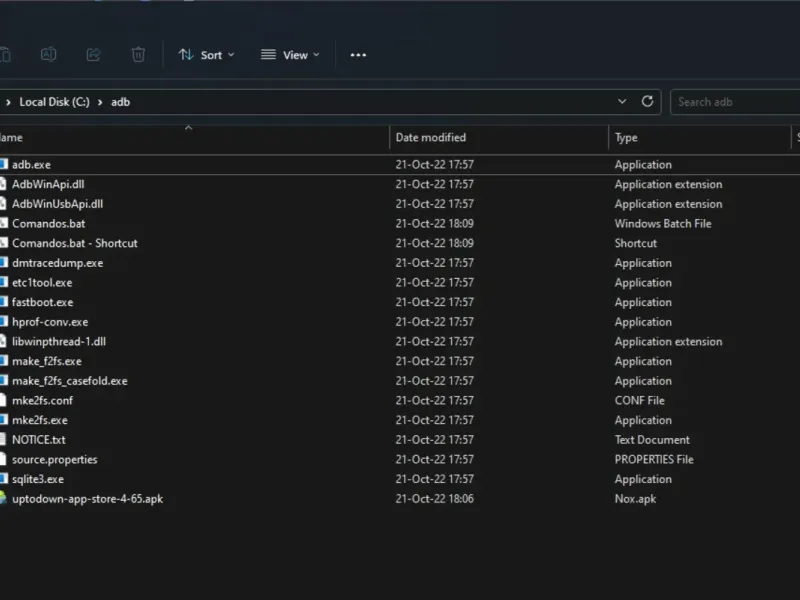Select the make_f2fs.exe file
This screenshot has width=800, height=600.
pyautogui.click(x=46, y=362)
